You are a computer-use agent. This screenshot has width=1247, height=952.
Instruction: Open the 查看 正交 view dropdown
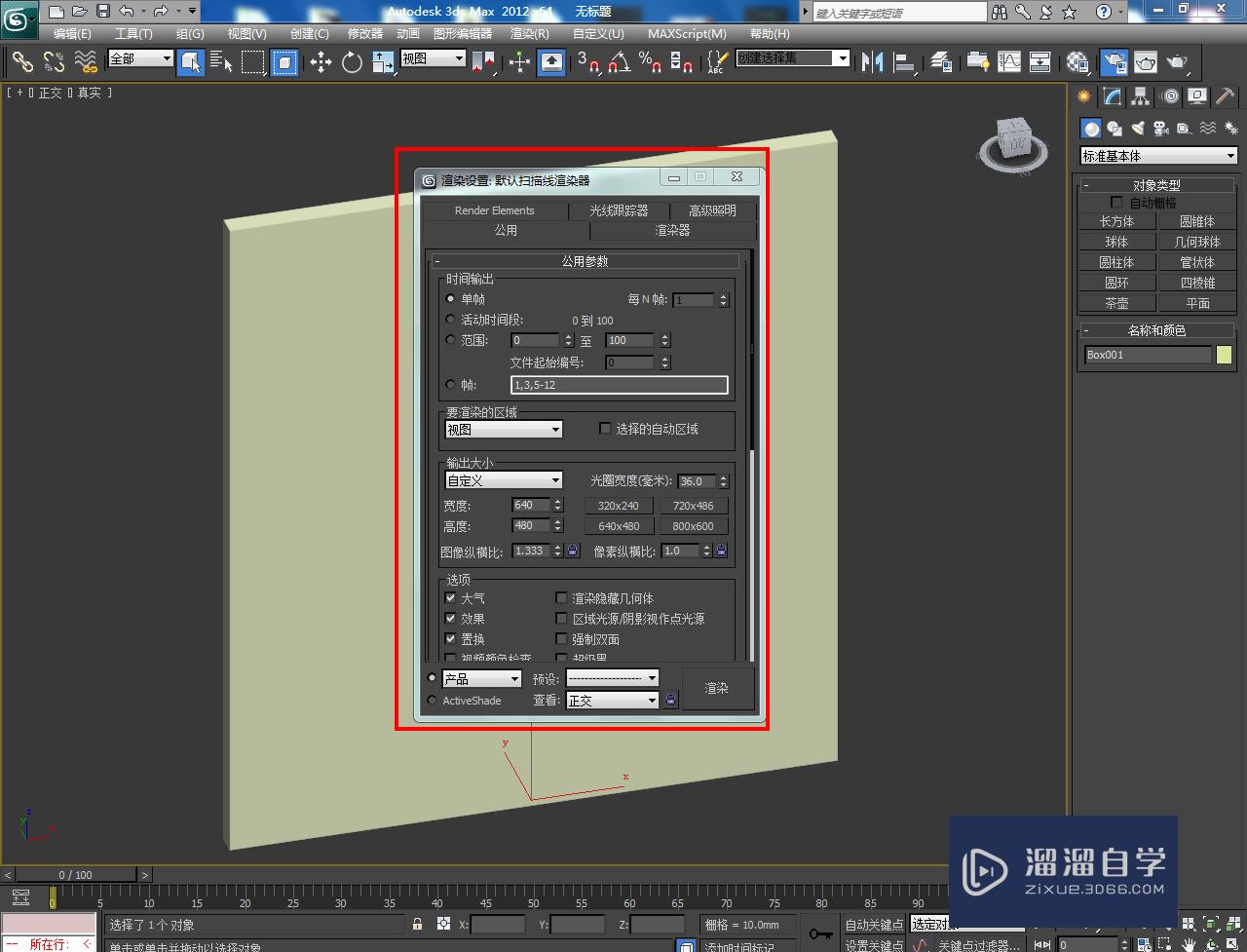pyautogui.click(x=613, y=701)
